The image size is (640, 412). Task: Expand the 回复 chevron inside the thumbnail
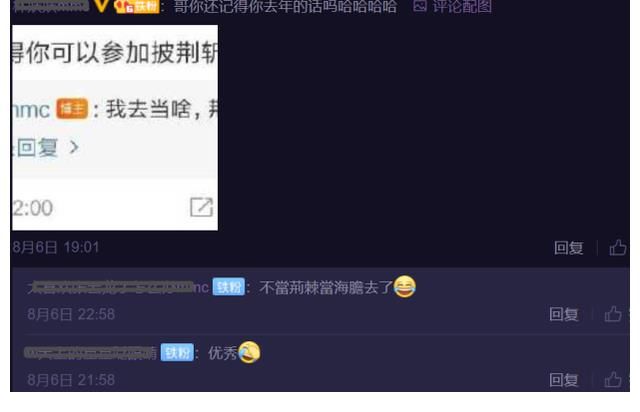[x=74, y=147]
